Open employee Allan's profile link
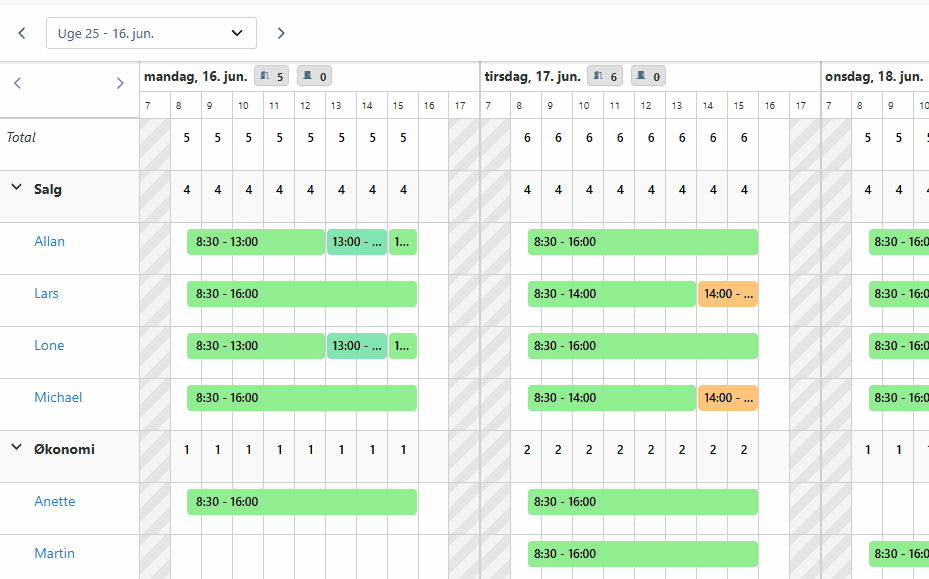The width and height of the screenshot is (929, 579). tap(50, 241)
